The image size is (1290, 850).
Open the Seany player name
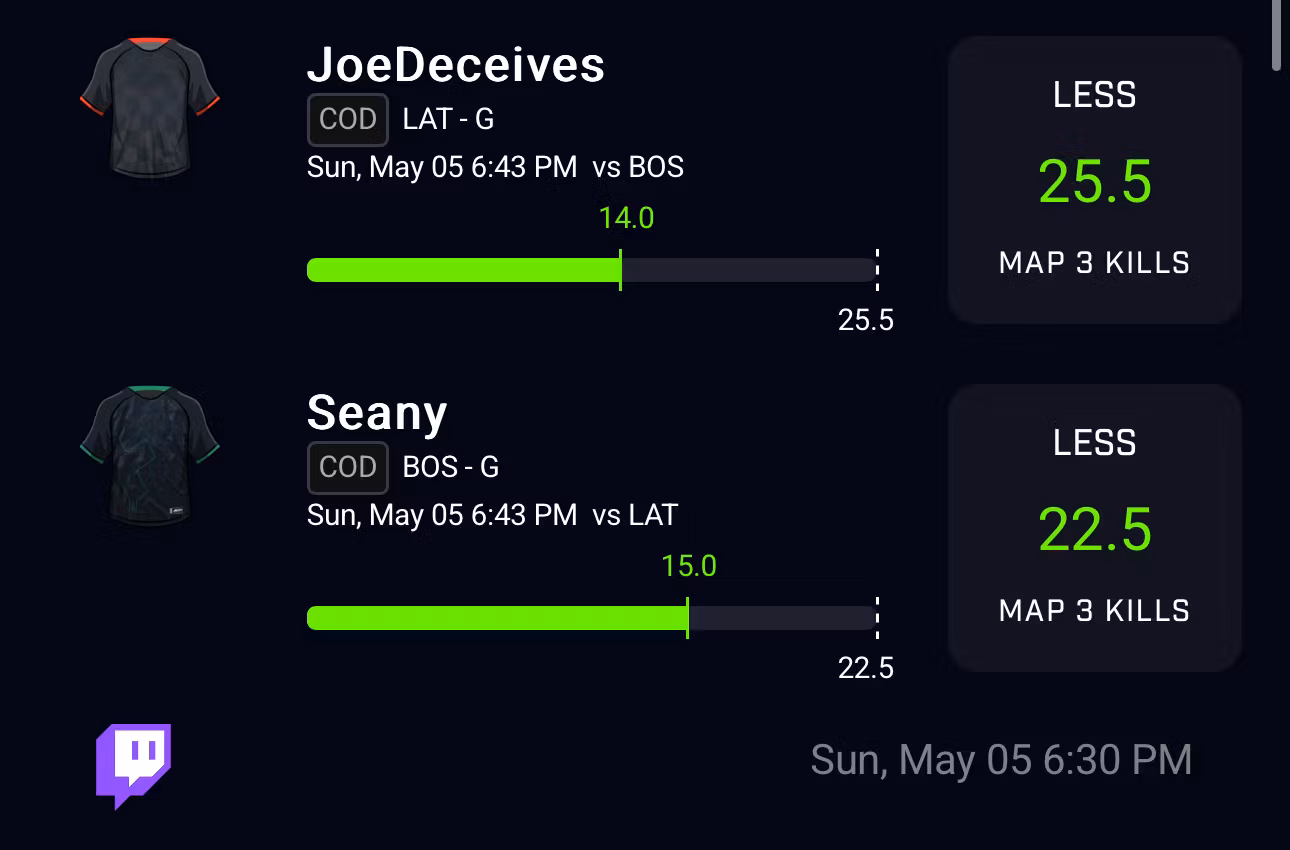376,412
